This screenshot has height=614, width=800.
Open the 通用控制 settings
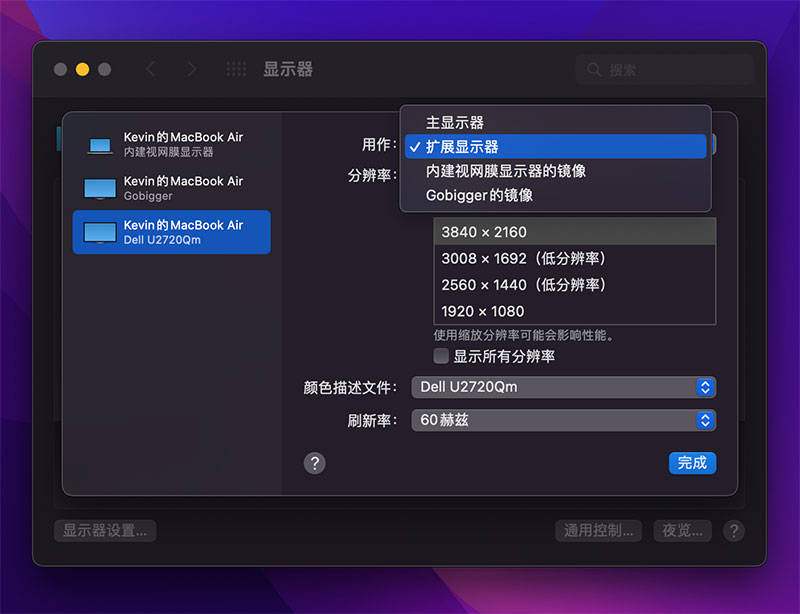pyautogui.click(x=597, y=531)
